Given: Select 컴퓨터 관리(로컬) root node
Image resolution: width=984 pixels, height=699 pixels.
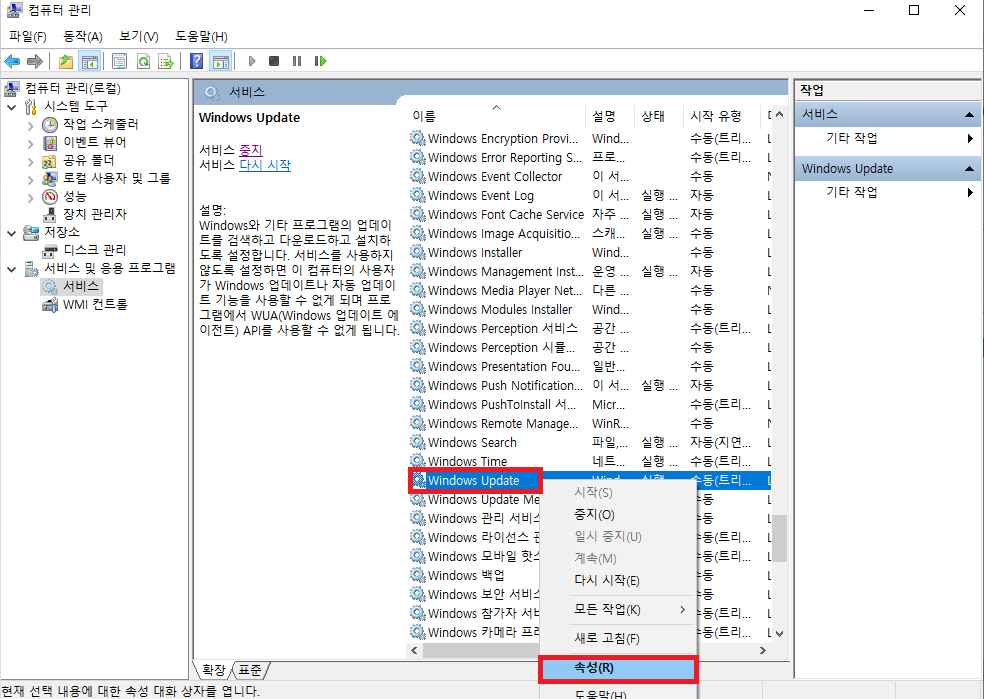Looking at the screenshot, I should [x=73, y=88].
